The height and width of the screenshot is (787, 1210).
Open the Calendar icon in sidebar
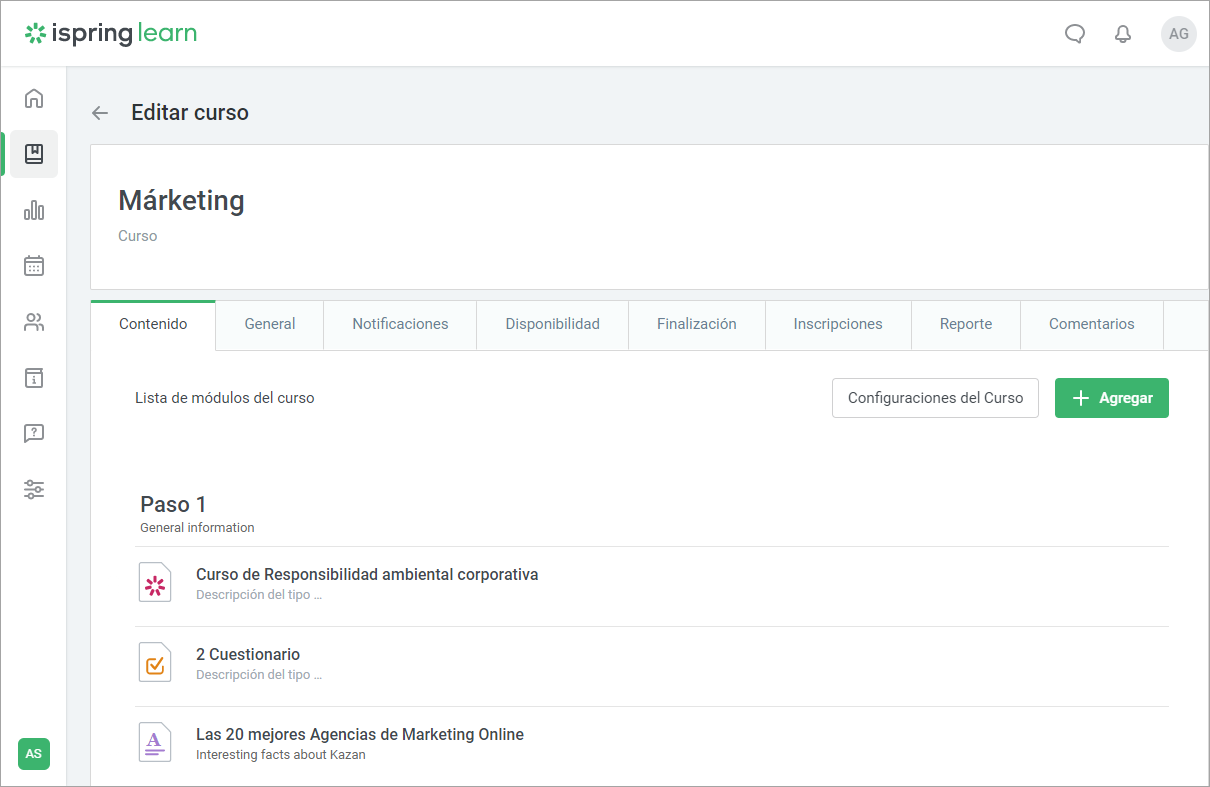(34, 266)
